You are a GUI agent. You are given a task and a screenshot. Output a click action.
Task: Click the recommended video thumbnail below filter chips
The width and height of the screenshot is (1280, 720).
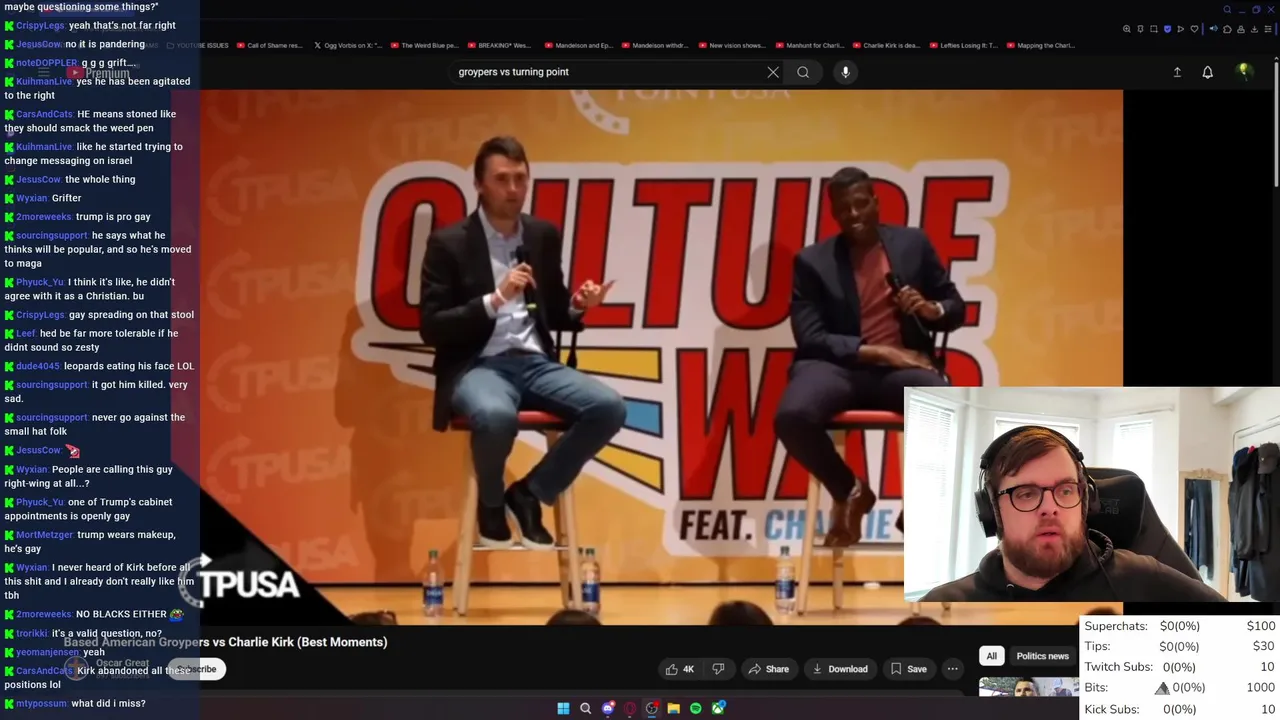coord(1028,687)
